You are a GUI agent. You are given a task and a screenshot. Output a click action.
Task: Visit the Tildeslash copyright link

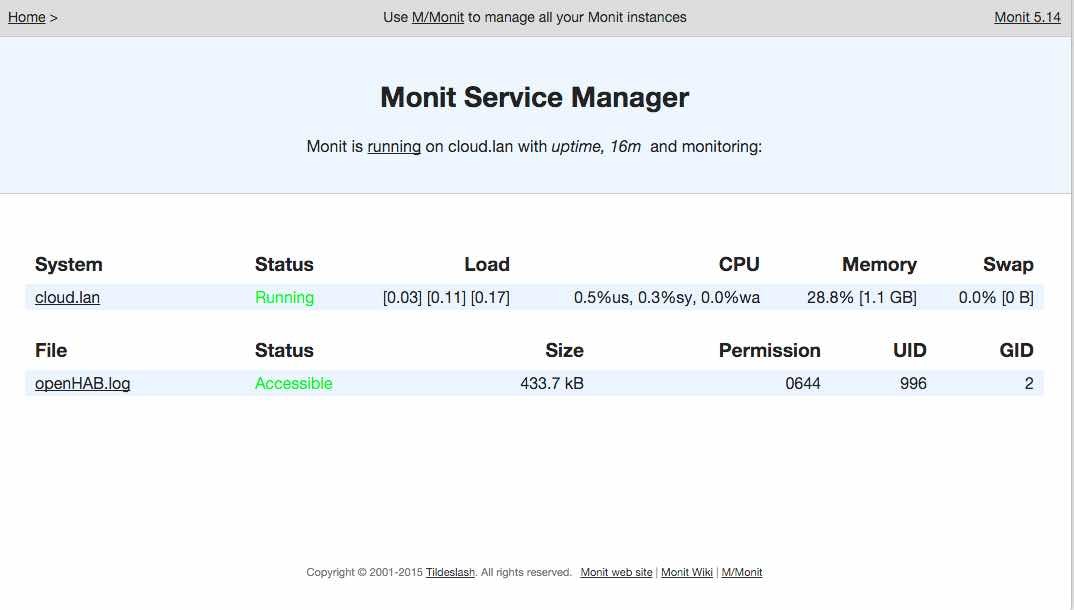(450, 573)
